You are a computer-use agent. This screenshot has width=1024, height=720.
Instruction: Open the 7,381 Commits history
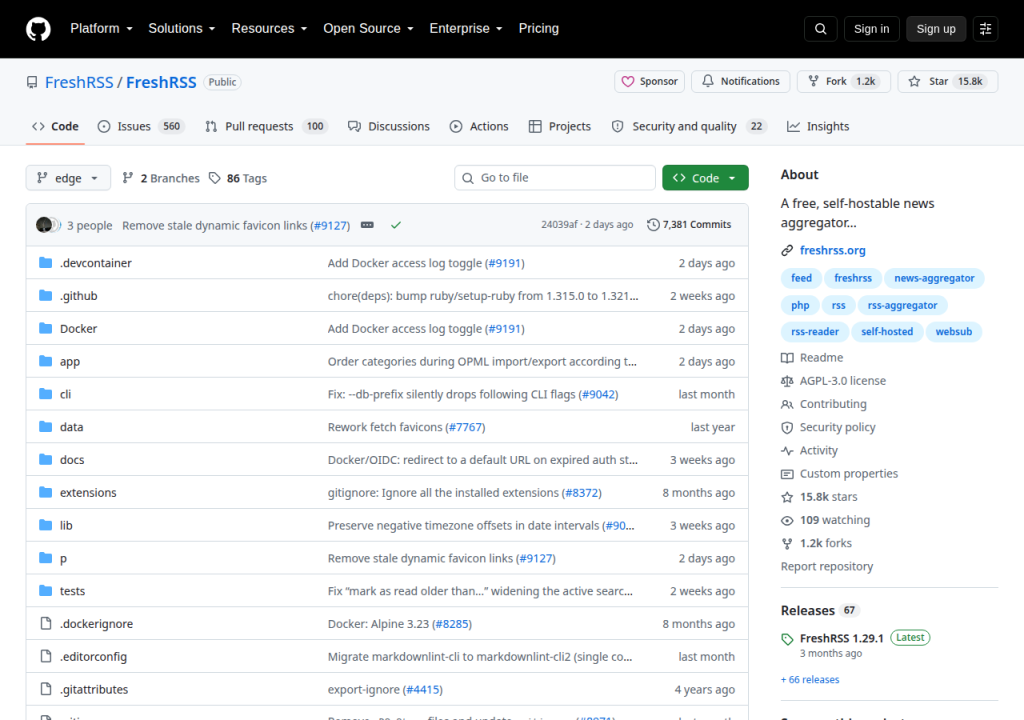(x=689, y=225)
